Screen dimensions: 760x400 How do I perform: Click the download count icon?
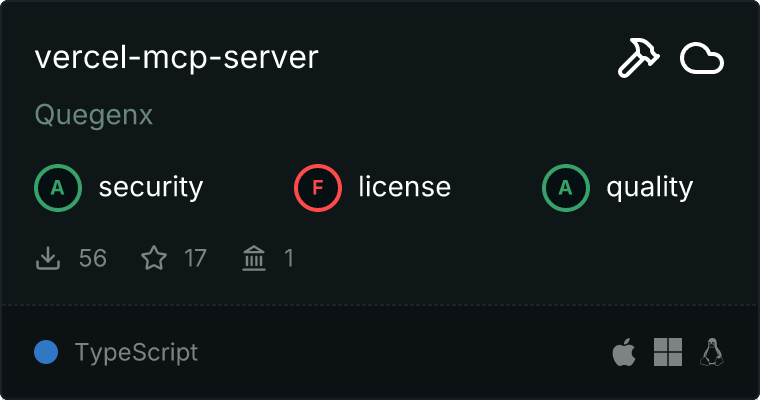click(x=48, y=259)
